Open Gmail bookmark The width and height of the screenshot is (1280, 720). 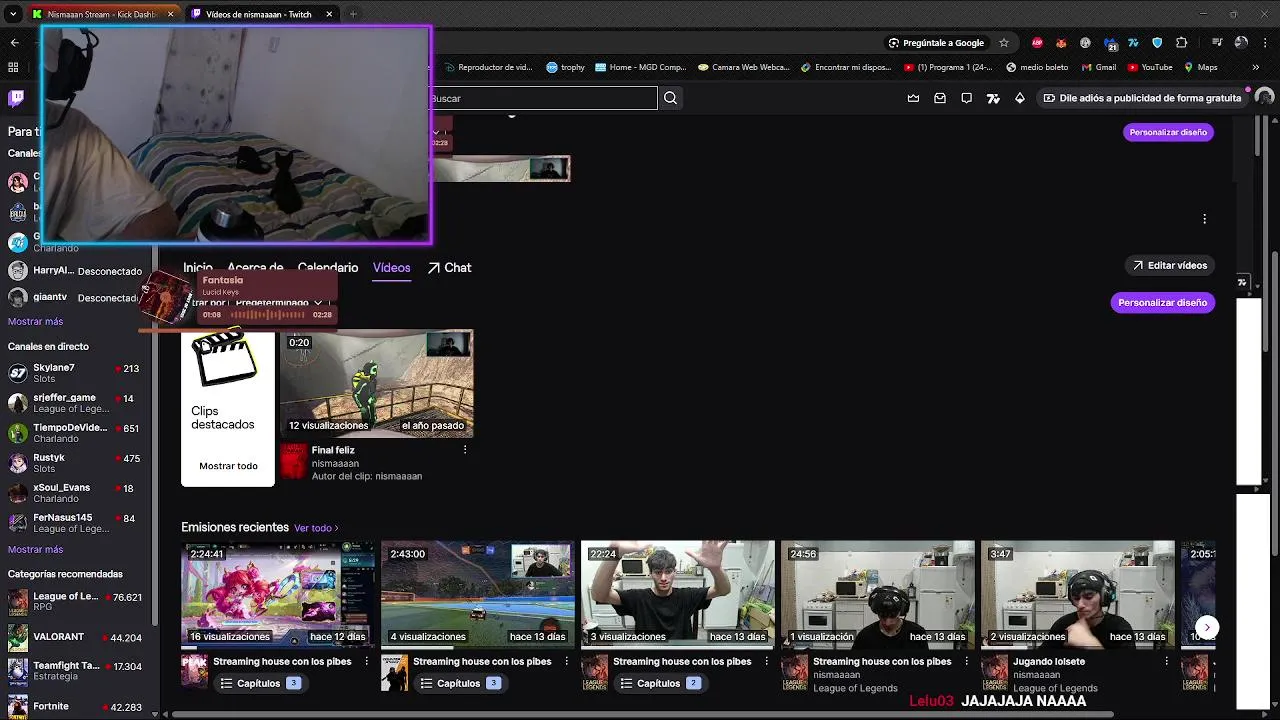[1098, 67]
